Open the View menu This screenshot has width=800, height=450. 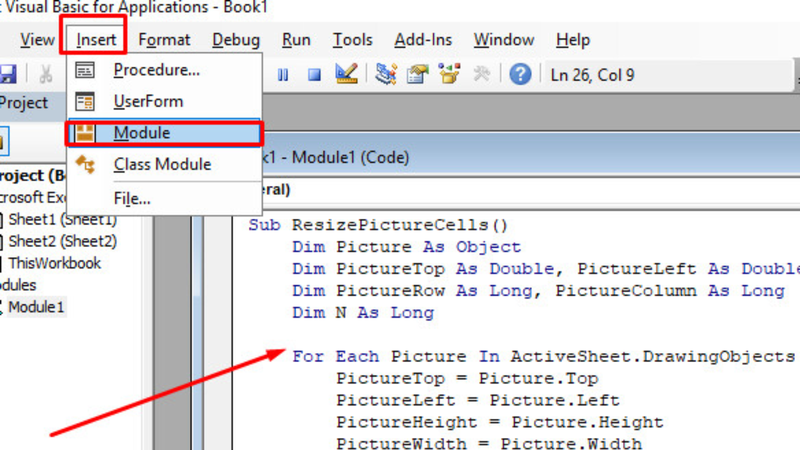[37, 40]
